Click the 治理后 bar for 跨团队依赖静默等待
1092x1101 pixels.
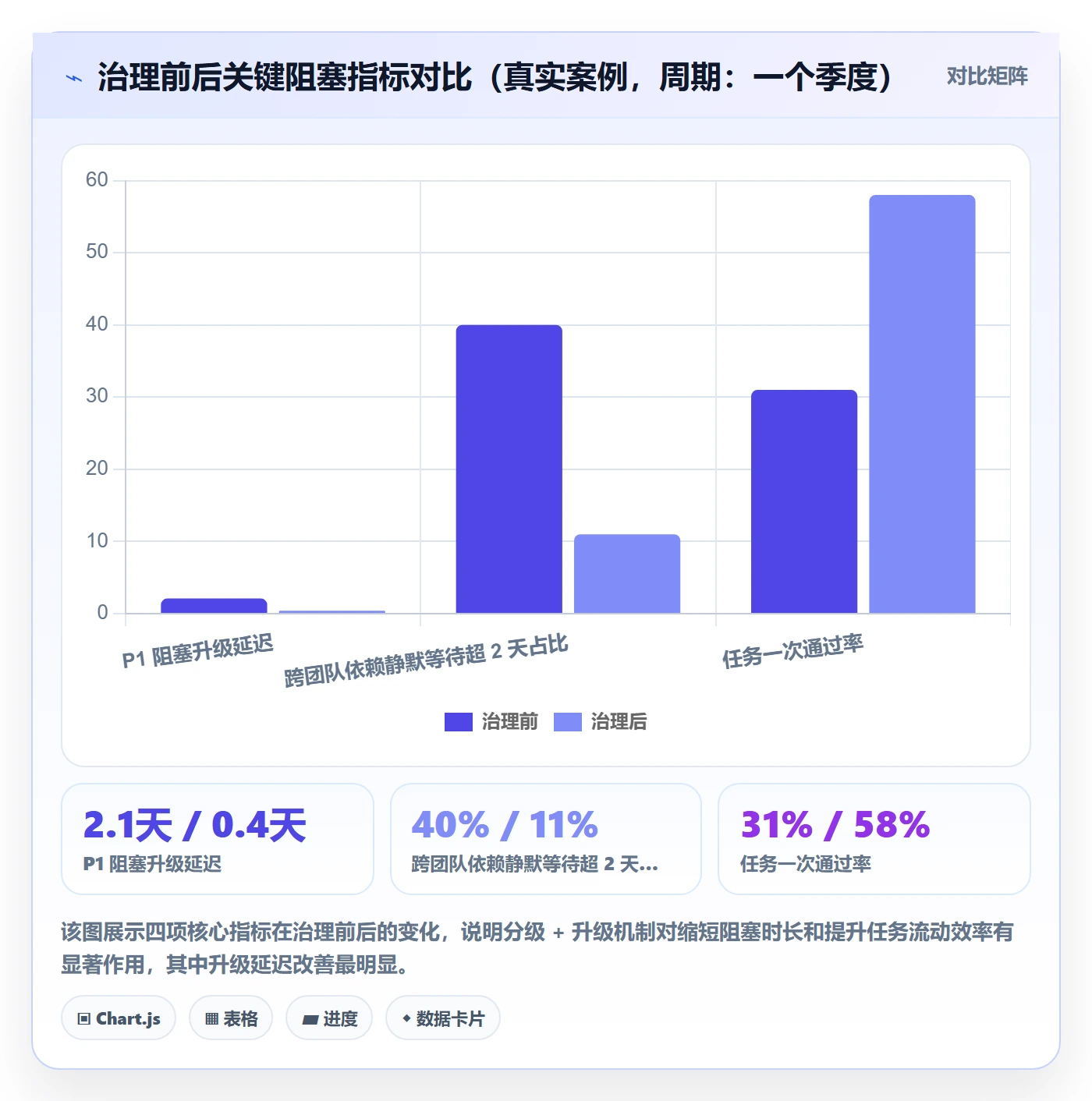tap(627, 573)
